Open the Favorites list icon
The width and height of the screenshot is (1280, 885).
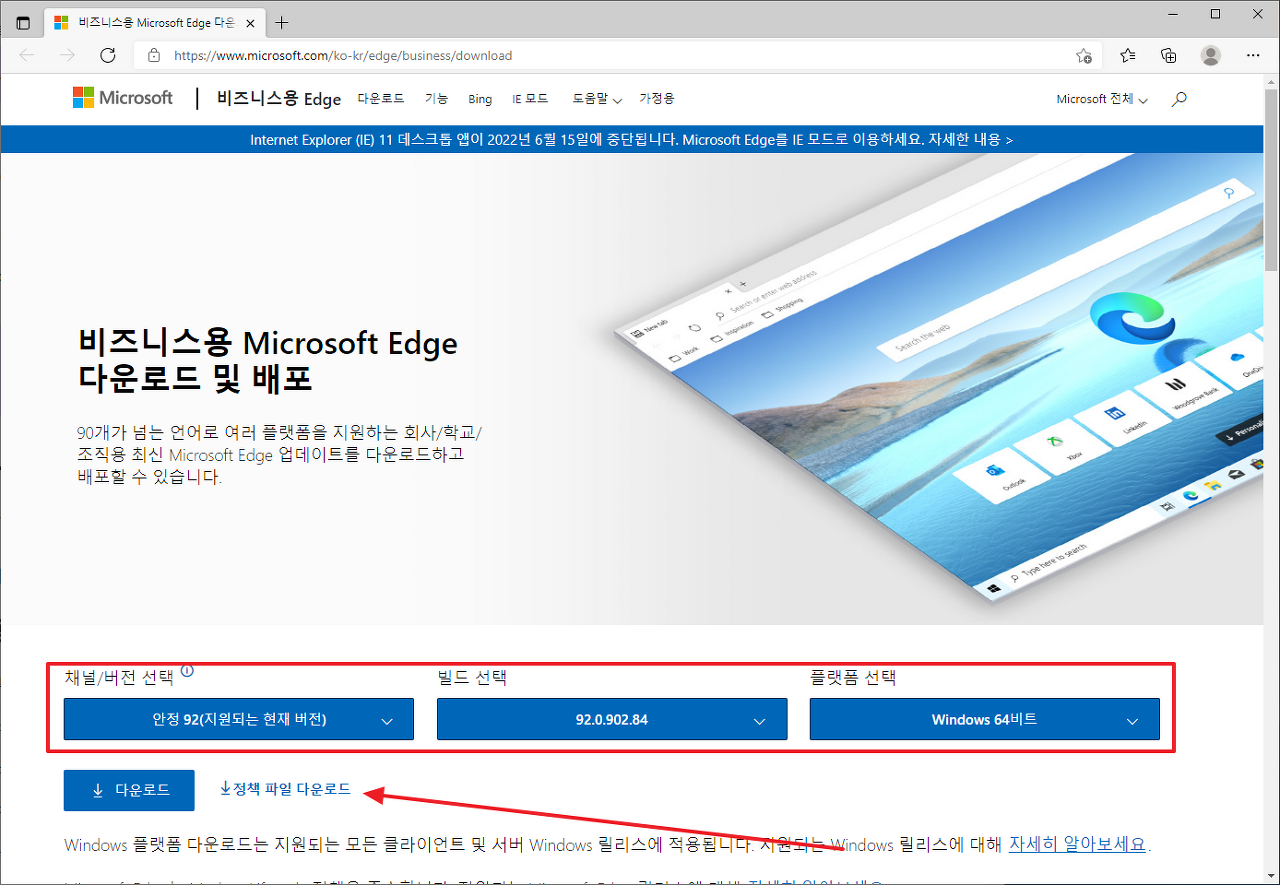click(x=1128, y=56)
